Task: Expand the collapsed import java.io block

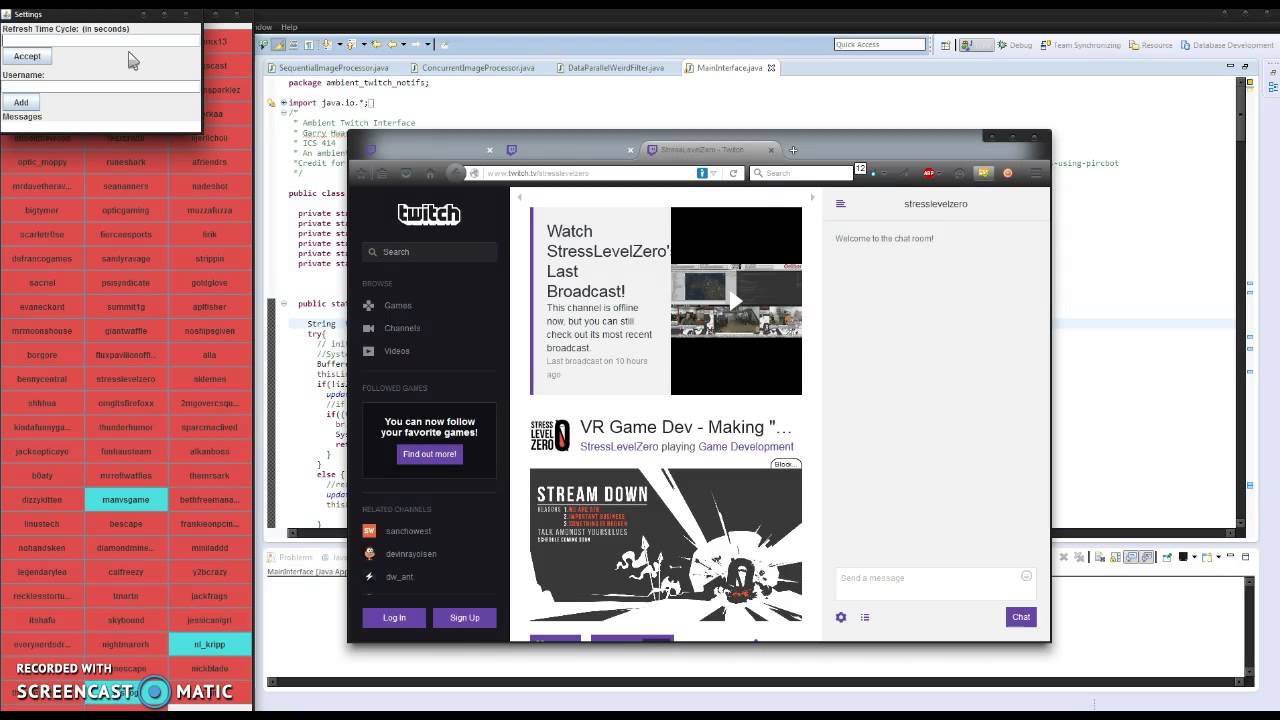Action: click(283, 102)
